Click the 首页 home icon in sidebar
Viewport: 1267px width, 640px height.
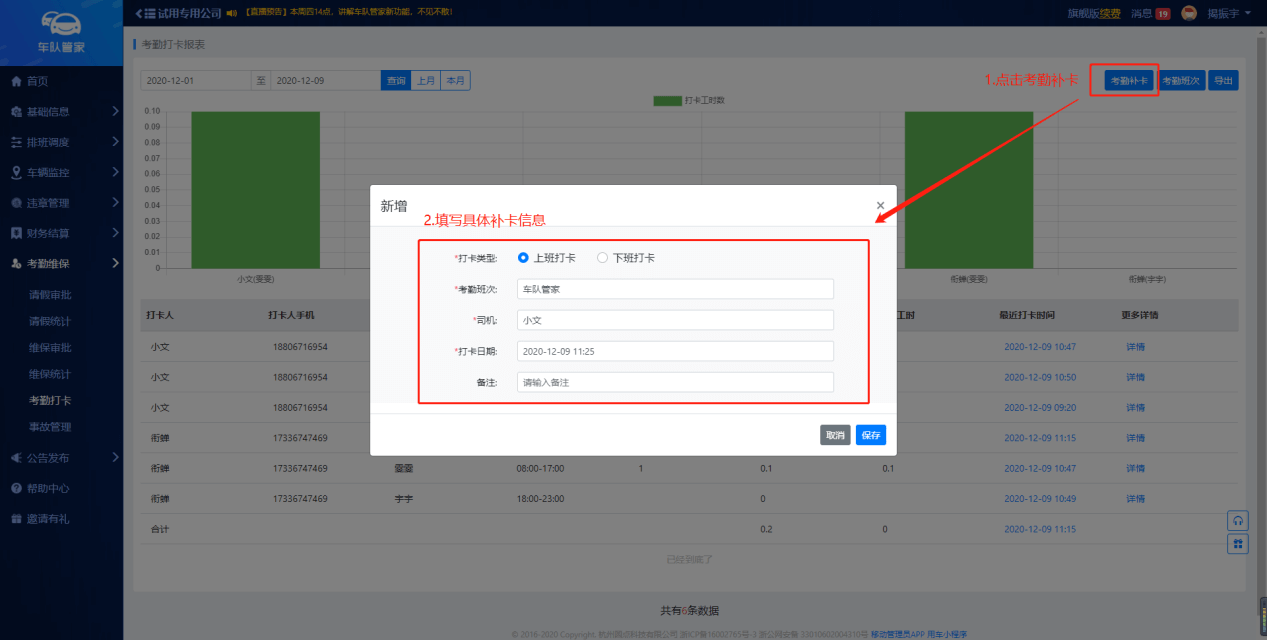pyautogui.click(x=16, y=81)
